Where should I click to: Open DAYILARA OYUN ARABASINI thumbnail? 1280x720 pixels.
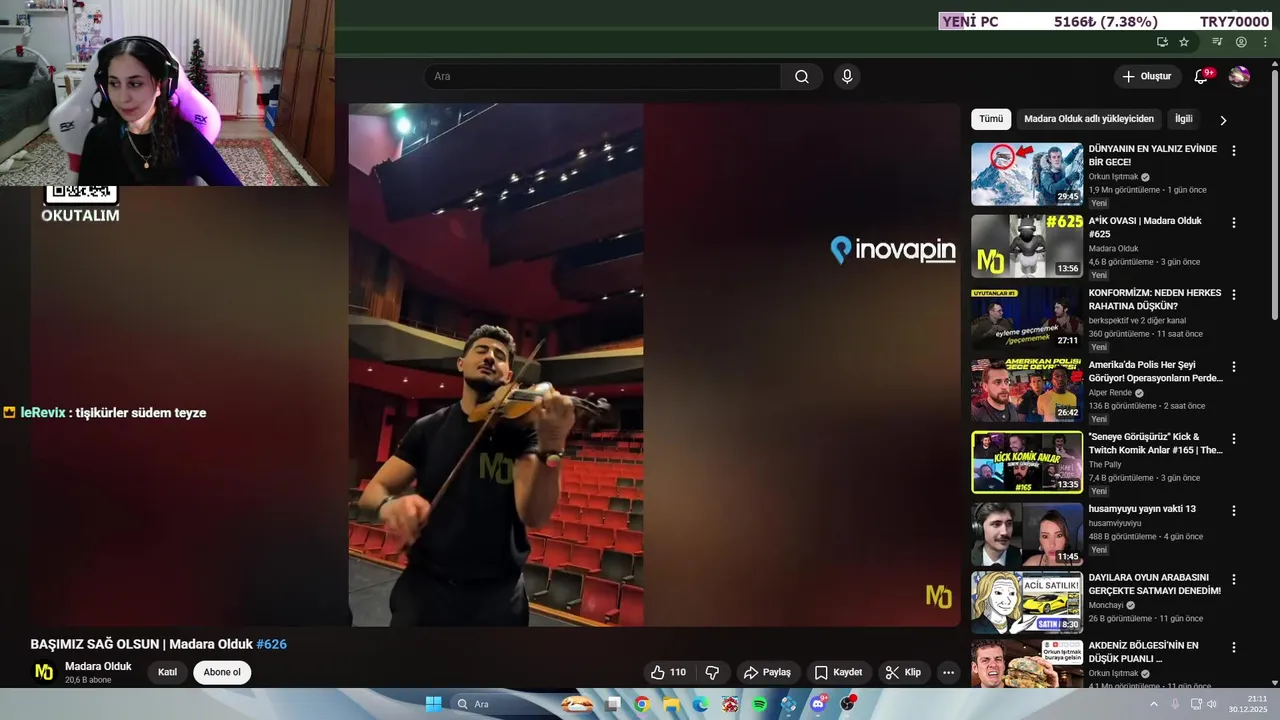pyautogui.click(x=1027, y=603)
